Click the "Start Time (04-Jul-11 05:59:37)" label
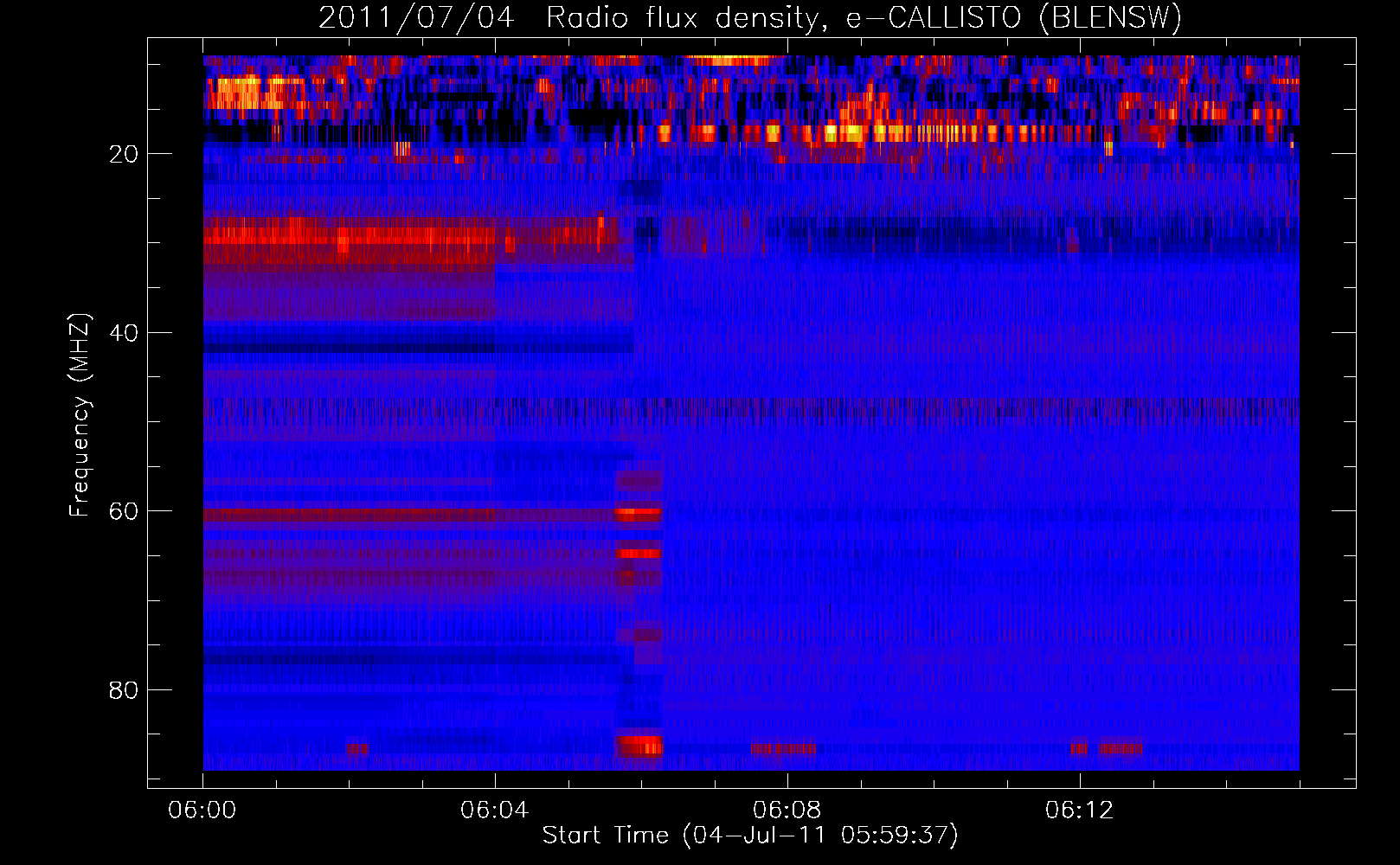1400x865 pixels. tap(750, 836)
